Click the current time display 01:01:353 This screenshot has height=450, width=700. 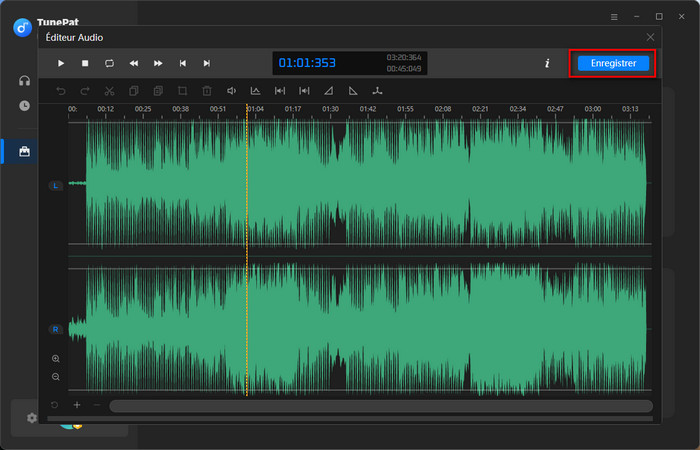(x=307, y=63)
